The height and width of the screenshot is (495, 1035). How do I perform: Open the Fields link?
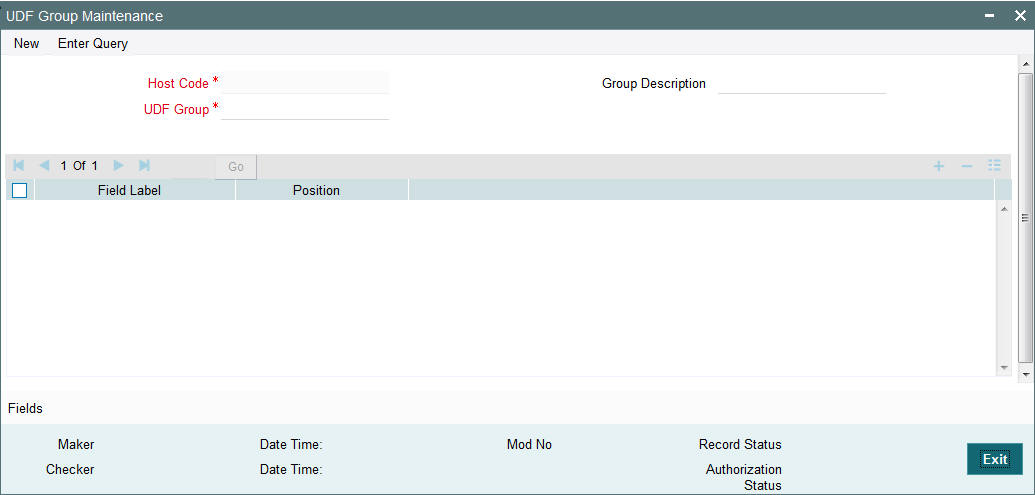pos(25,409)
